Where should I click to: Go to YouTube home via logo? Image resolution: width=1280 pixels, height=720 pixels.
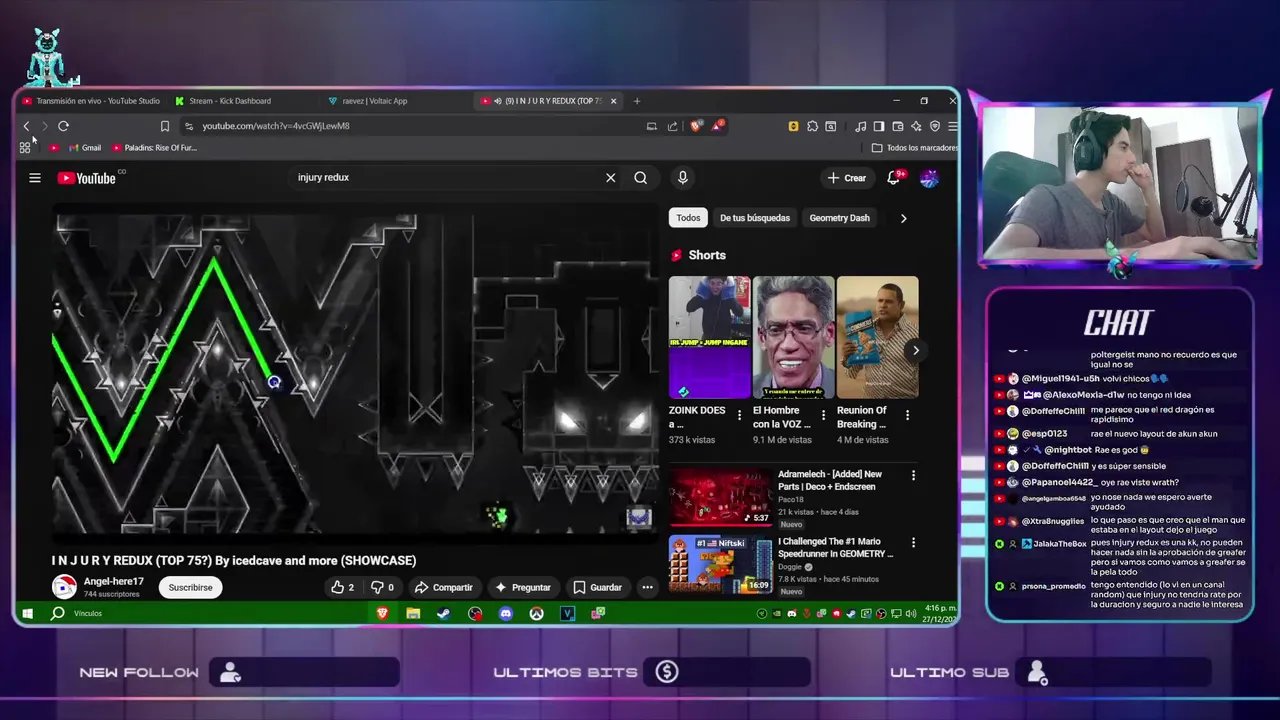coord(87,178)
